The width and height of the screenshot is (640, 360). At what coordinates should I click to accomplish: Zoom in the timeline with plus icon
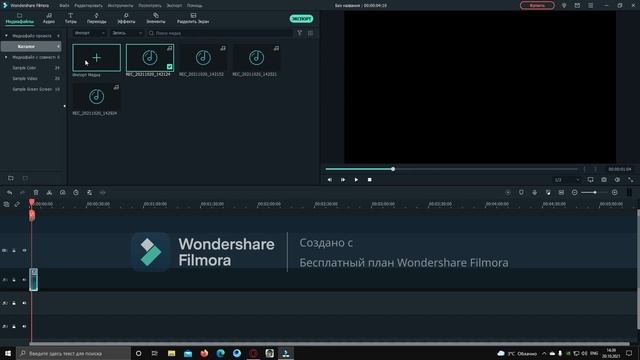coord(615,192)
